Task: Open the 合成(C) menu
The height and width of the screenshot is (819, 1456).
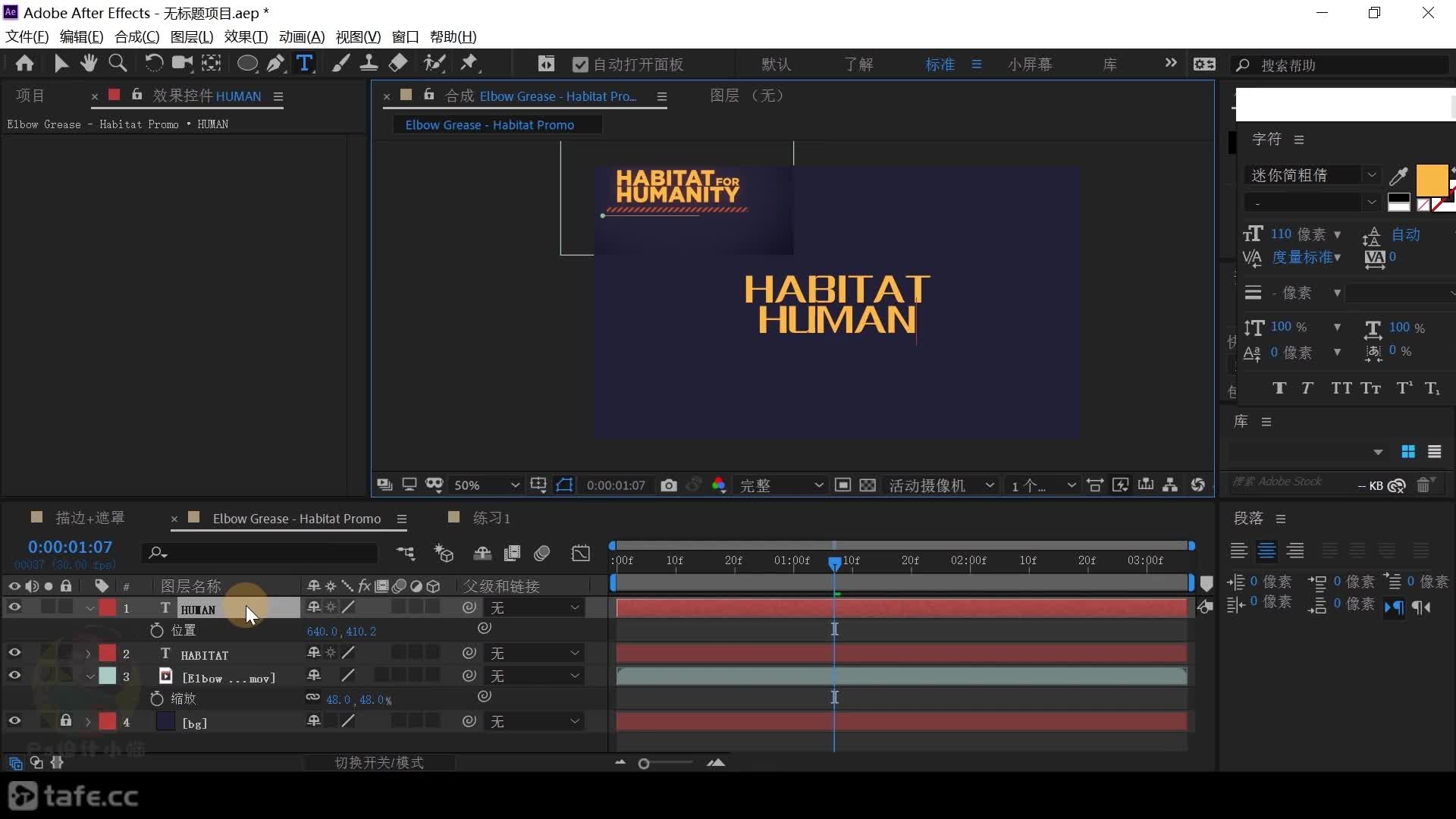Action: coord(136,36)
